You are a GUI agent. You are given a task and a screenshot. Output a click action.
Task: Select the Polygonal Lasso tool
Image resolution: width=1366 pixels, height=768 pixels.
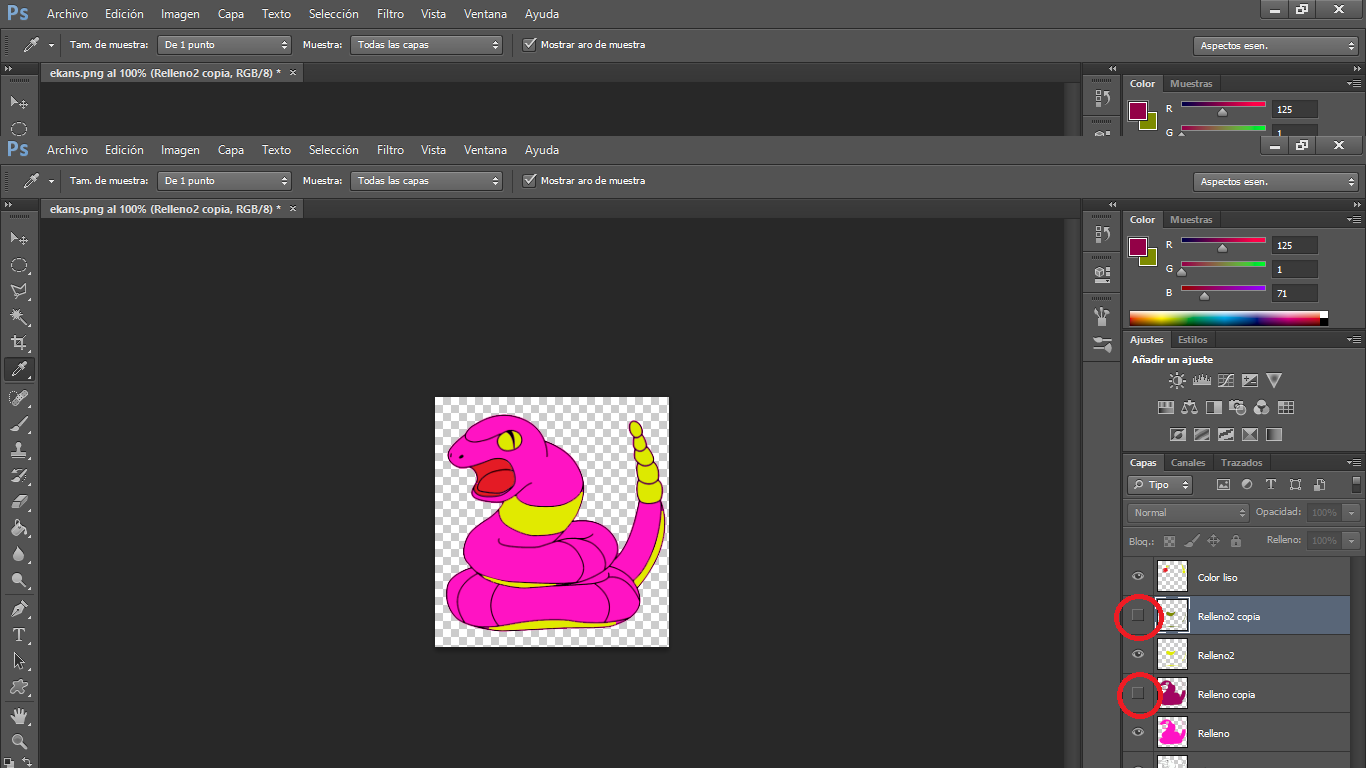tap(19, 291)
